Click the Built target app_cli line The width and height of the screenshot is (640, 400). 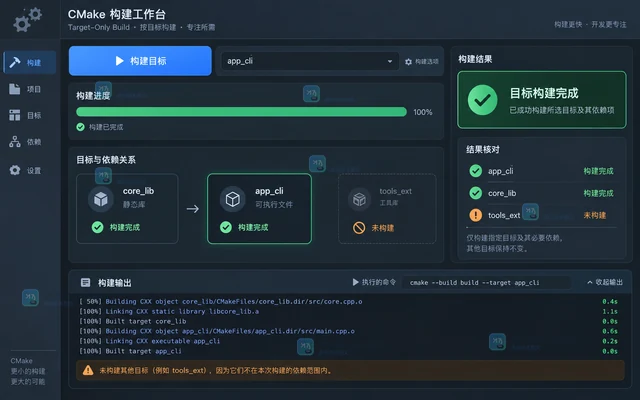(x=130, y=351)
